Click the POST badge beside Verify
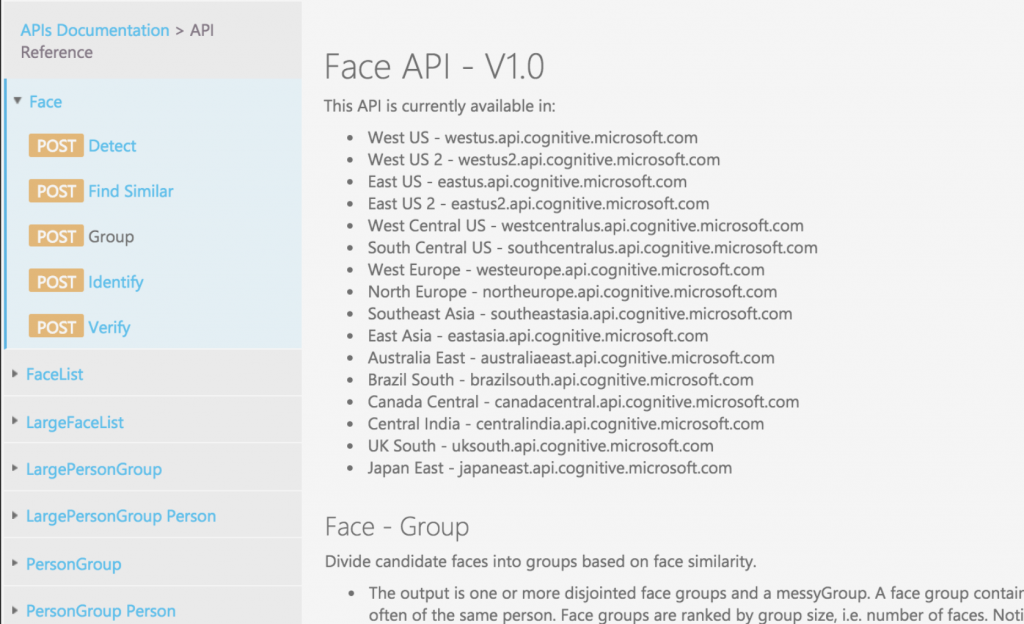 [56, 327]
